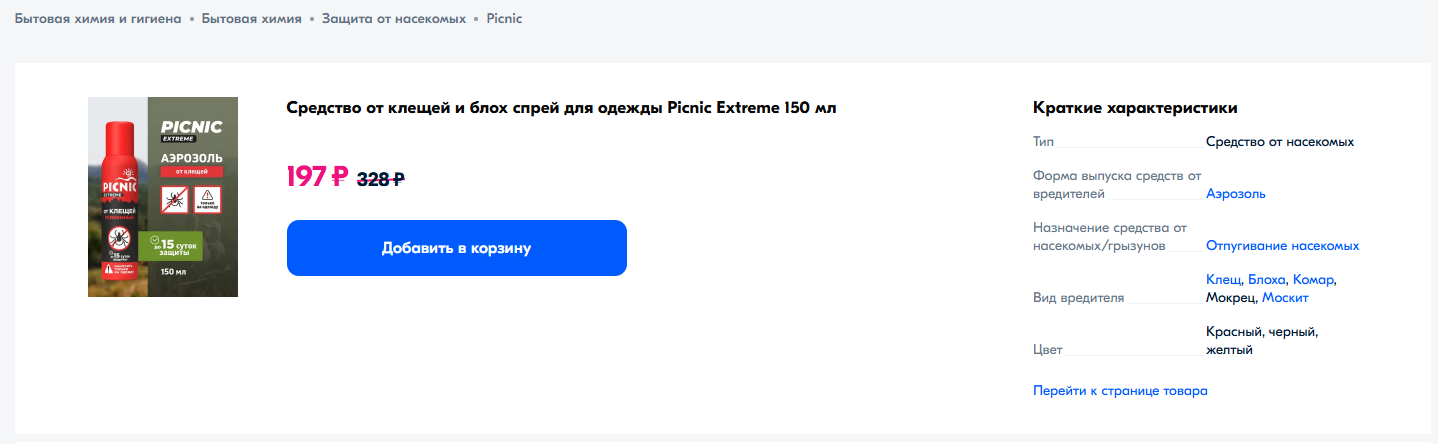Image resolution: width=1438 pixels, height=444 pixels.
Task: Follow the Аэрозоль characteristic link
Action: pyautogui.click(x=1236, y=194)
